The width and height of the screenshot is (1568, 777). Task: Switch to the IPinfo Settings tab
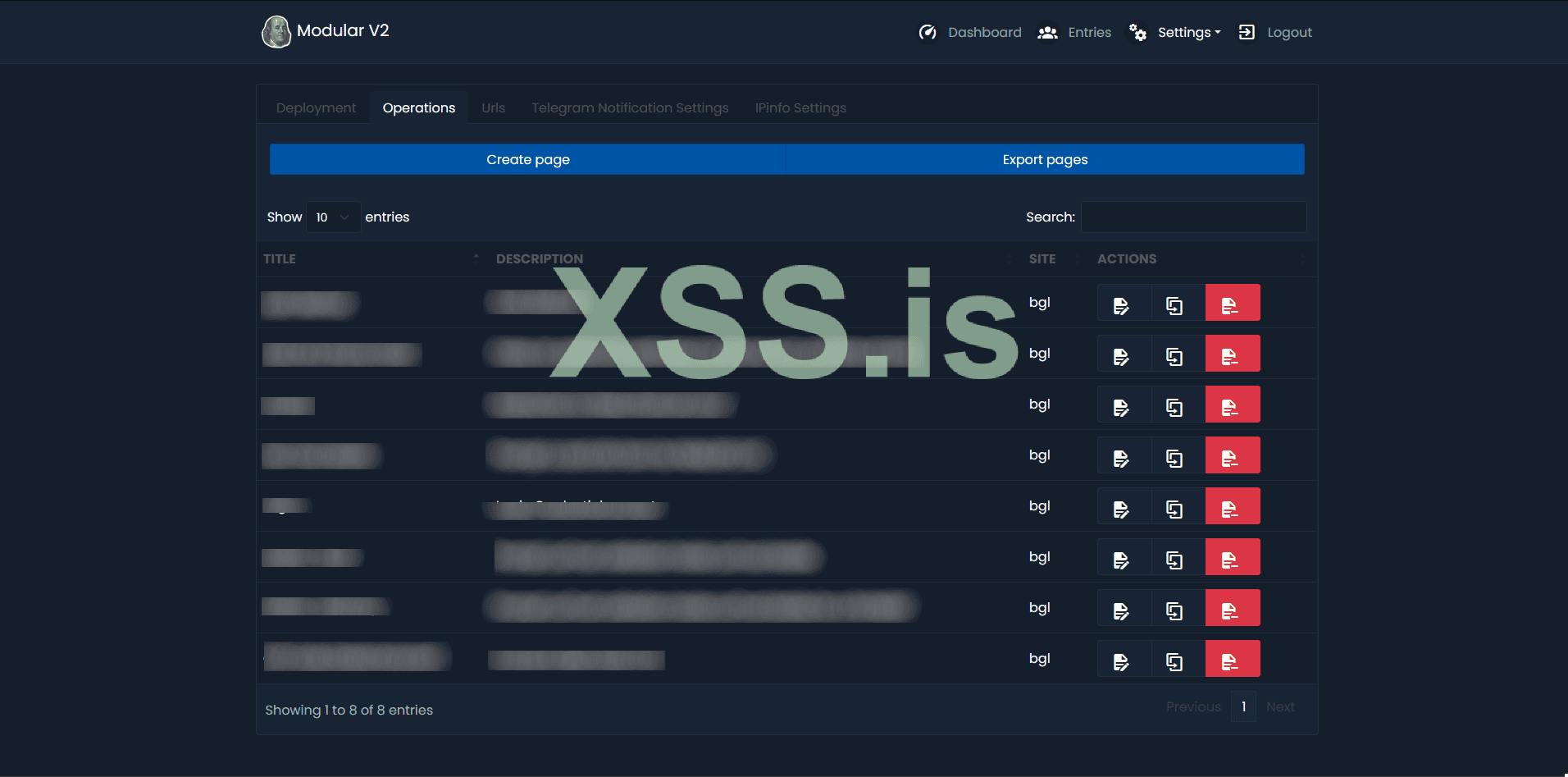coord(800,107)
